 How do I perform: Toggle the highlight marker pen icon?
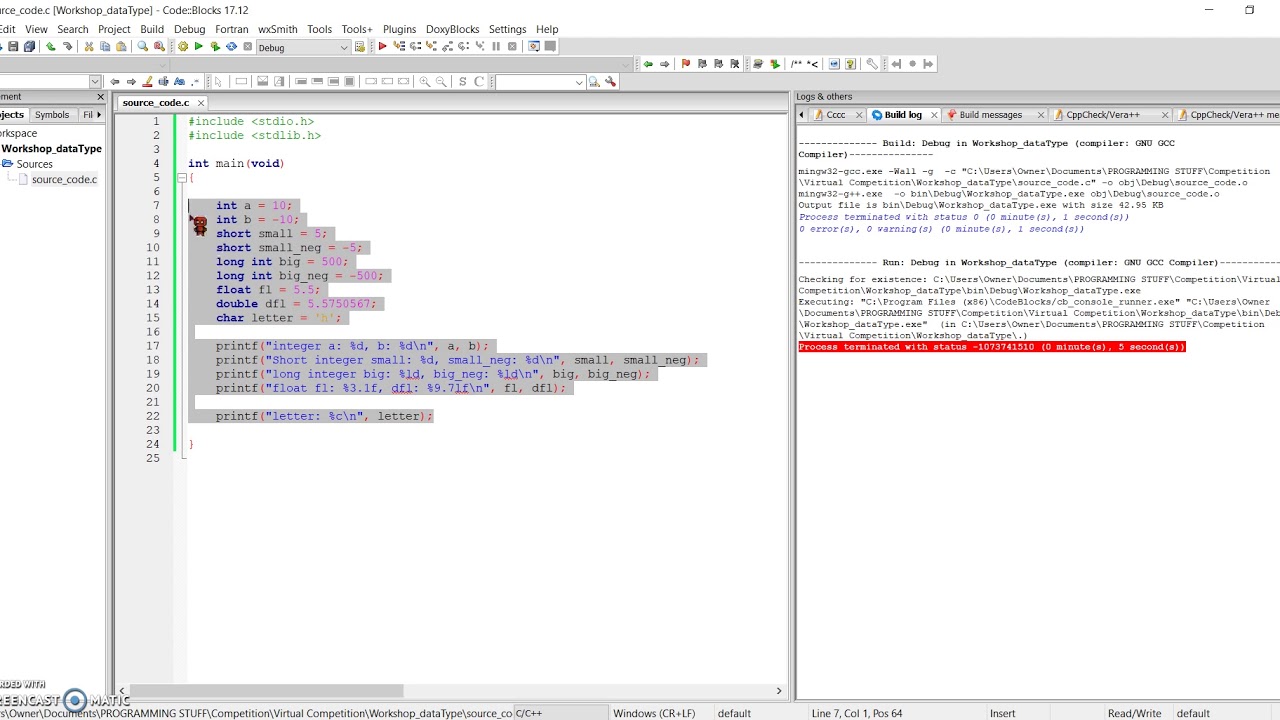pyautogui.click(x=147, y=82)
